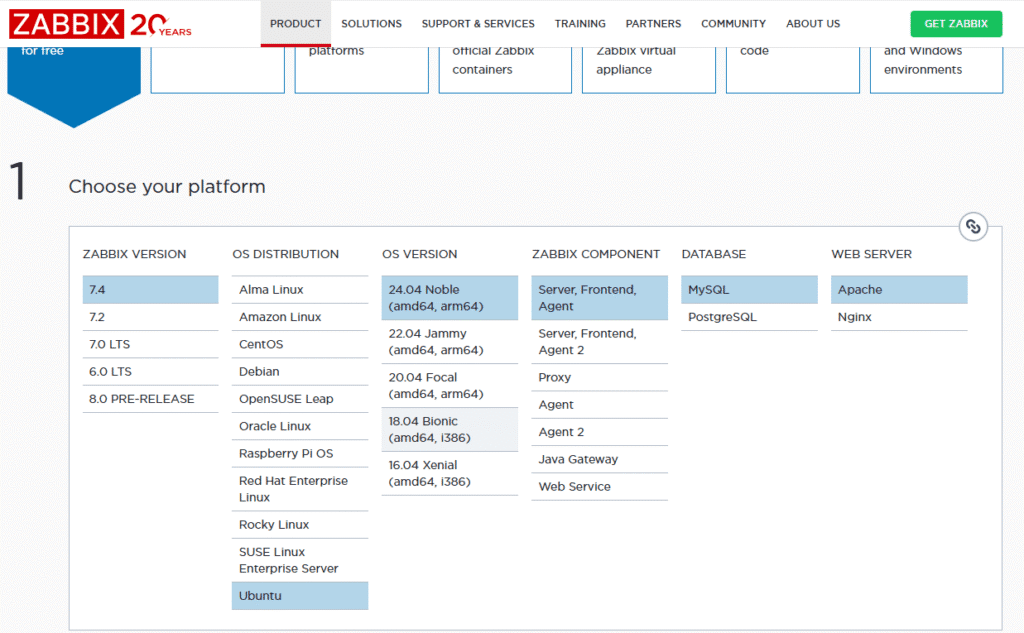Choose Raspberry Pi OS distribution
The height and width of the screenshot is (633, 1024).
(x=300, y=454)
